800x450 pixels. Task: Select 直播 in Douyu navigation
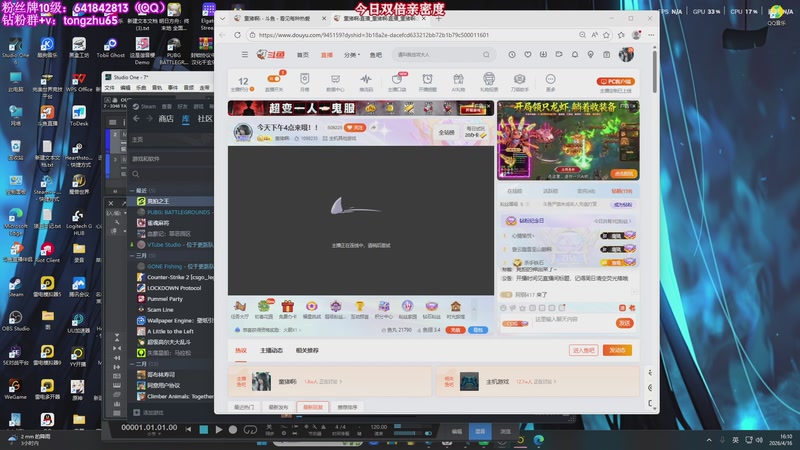click(x=327, y=55)
